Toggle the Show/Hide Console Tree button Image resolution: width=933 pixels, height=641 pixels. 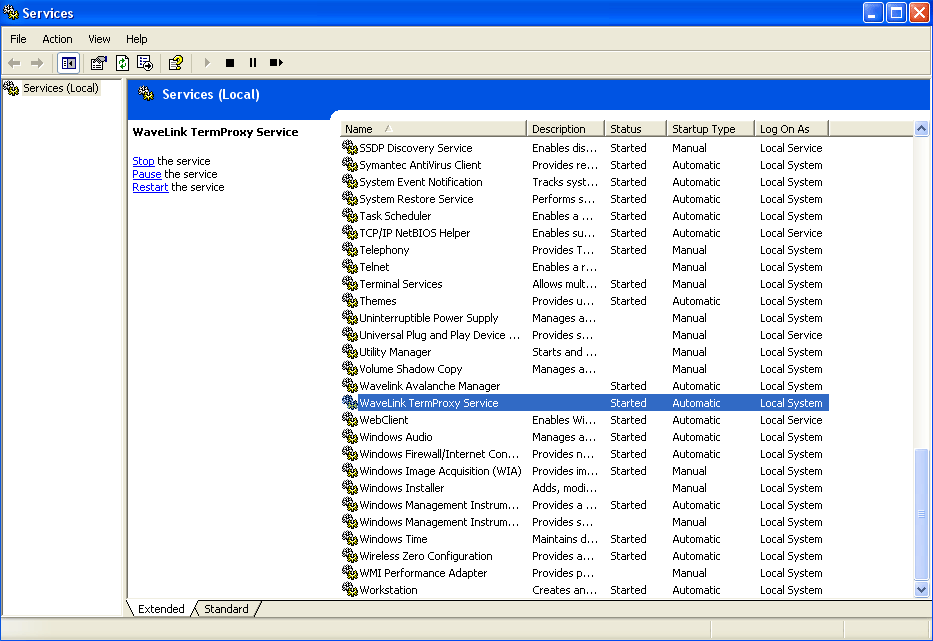(68, 62)
